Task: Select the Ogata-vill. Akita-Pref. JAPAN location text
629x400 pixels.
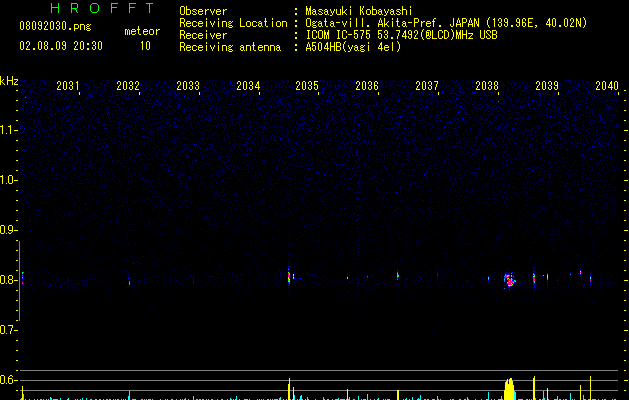Action: tap(446, 23)
